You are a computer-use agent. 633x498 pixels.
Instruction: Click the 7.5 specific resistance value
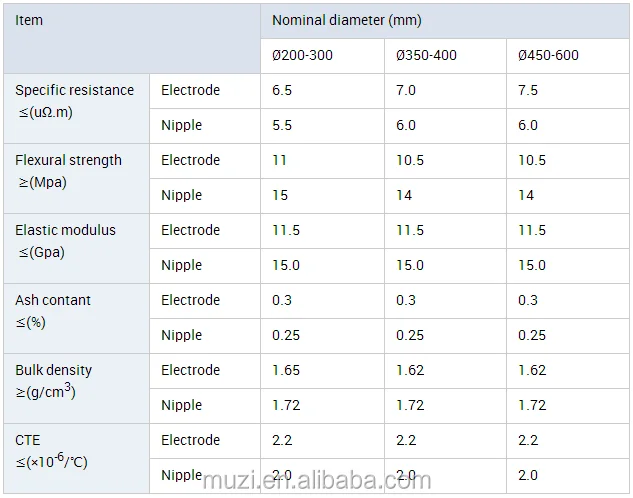click(528, 90)
